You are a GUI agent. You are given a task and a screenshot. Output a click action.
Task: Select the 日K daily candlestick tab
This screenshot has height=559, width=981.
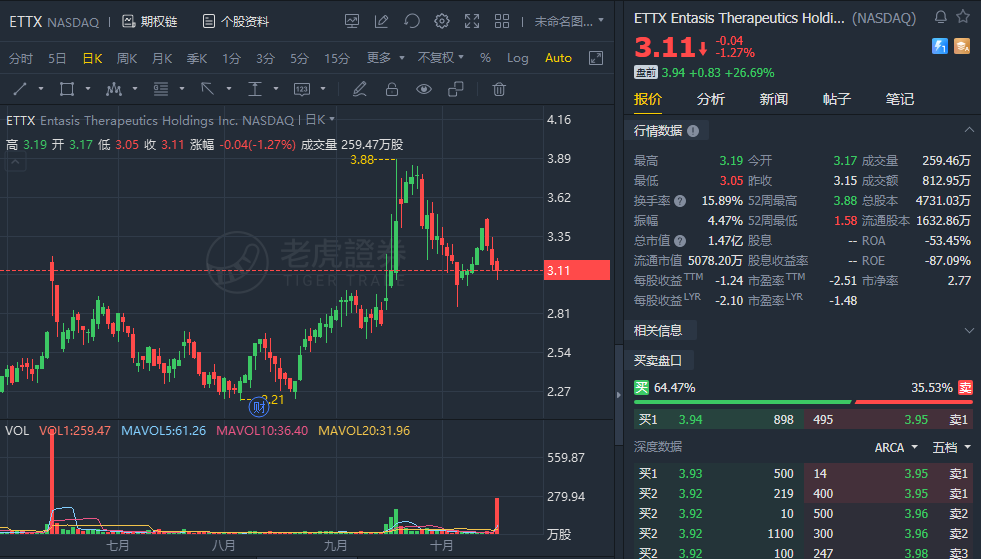point(92,58)
